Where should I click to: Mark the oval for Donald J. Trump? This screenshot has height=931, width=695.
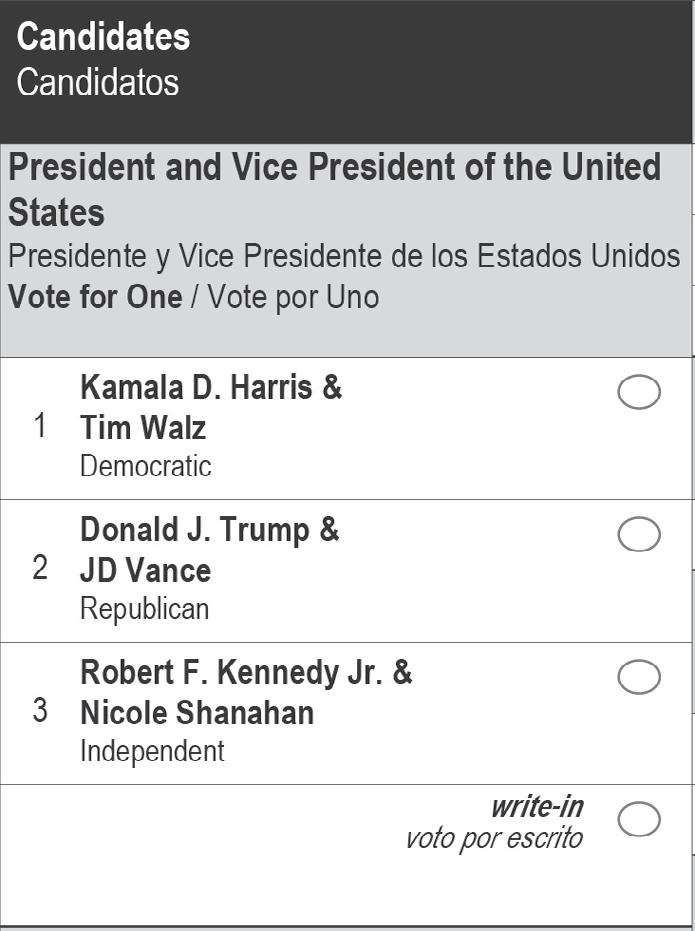click(639, 535)
